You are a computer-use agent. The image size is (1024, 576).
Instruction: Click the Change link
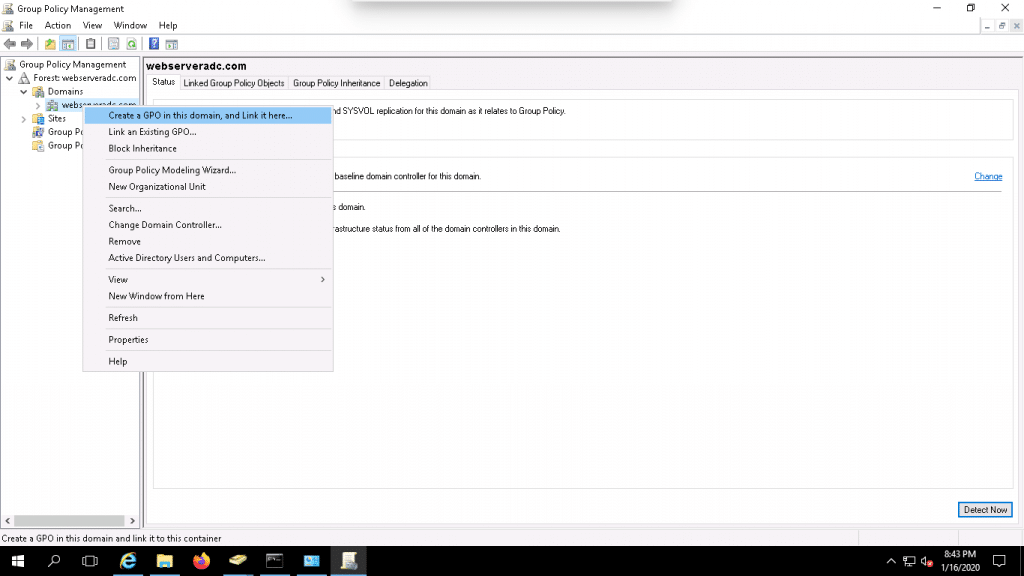click(988, 176)
